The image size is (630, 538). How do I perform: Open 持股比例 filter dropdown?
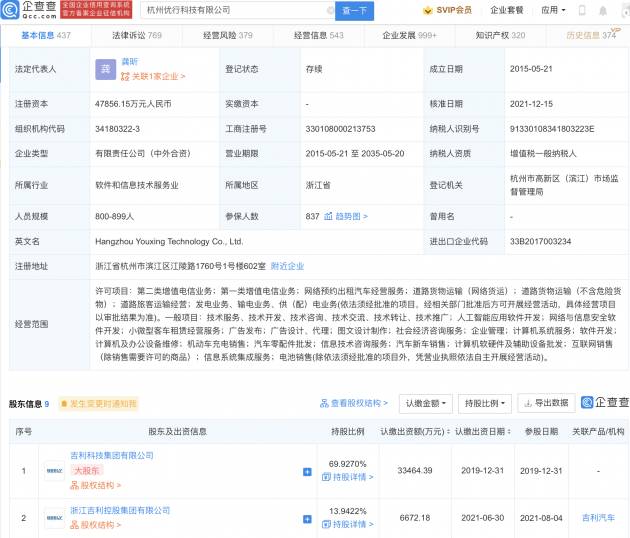pyautogui.click(x=485, y=403)
